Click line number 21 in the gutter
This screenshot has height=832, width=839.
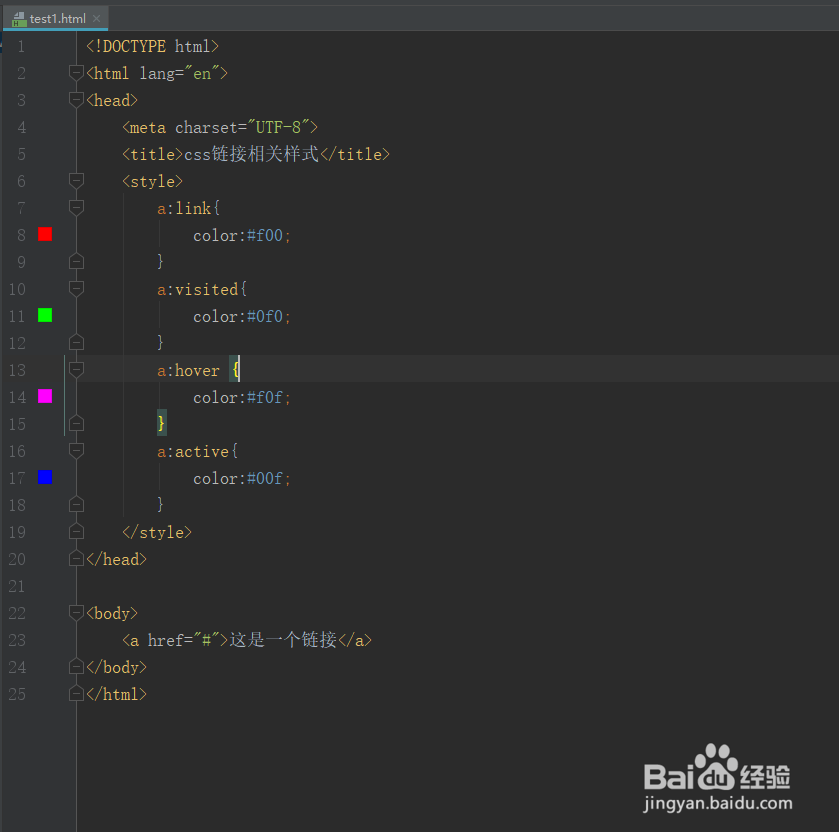[x=17, y=586]
